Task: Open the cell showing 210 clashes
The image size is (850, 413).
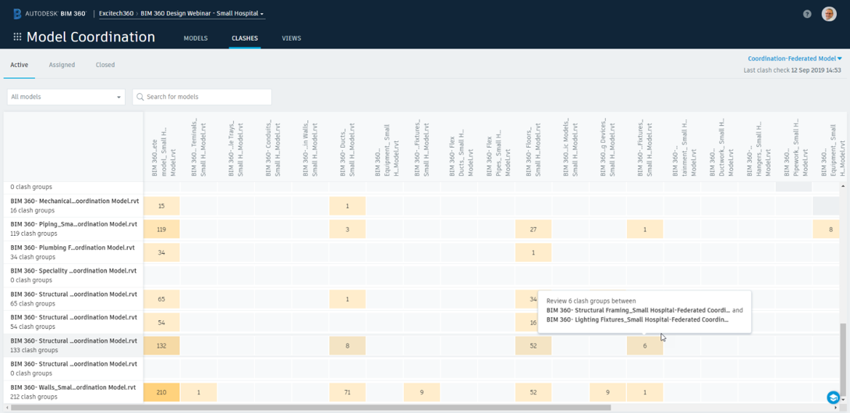Action: (162, 392)
